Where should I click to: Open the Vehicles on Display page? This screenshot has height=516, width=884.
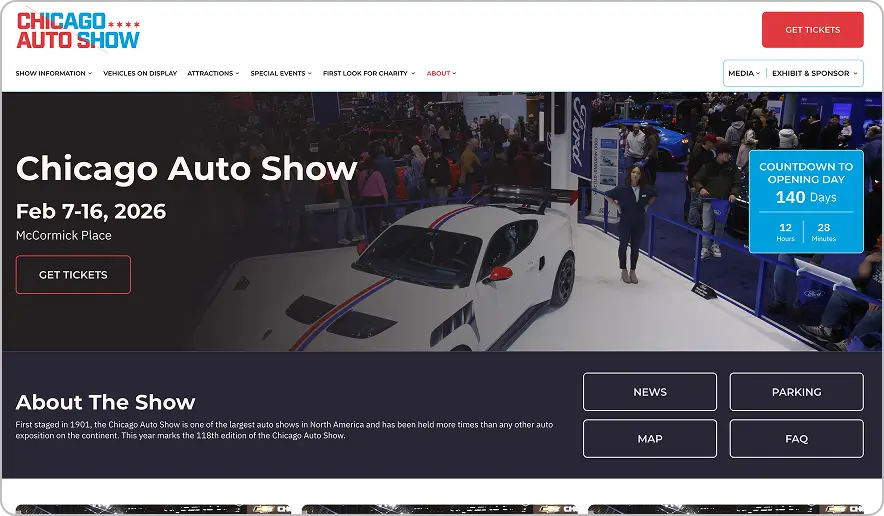[x=140, y=73]
